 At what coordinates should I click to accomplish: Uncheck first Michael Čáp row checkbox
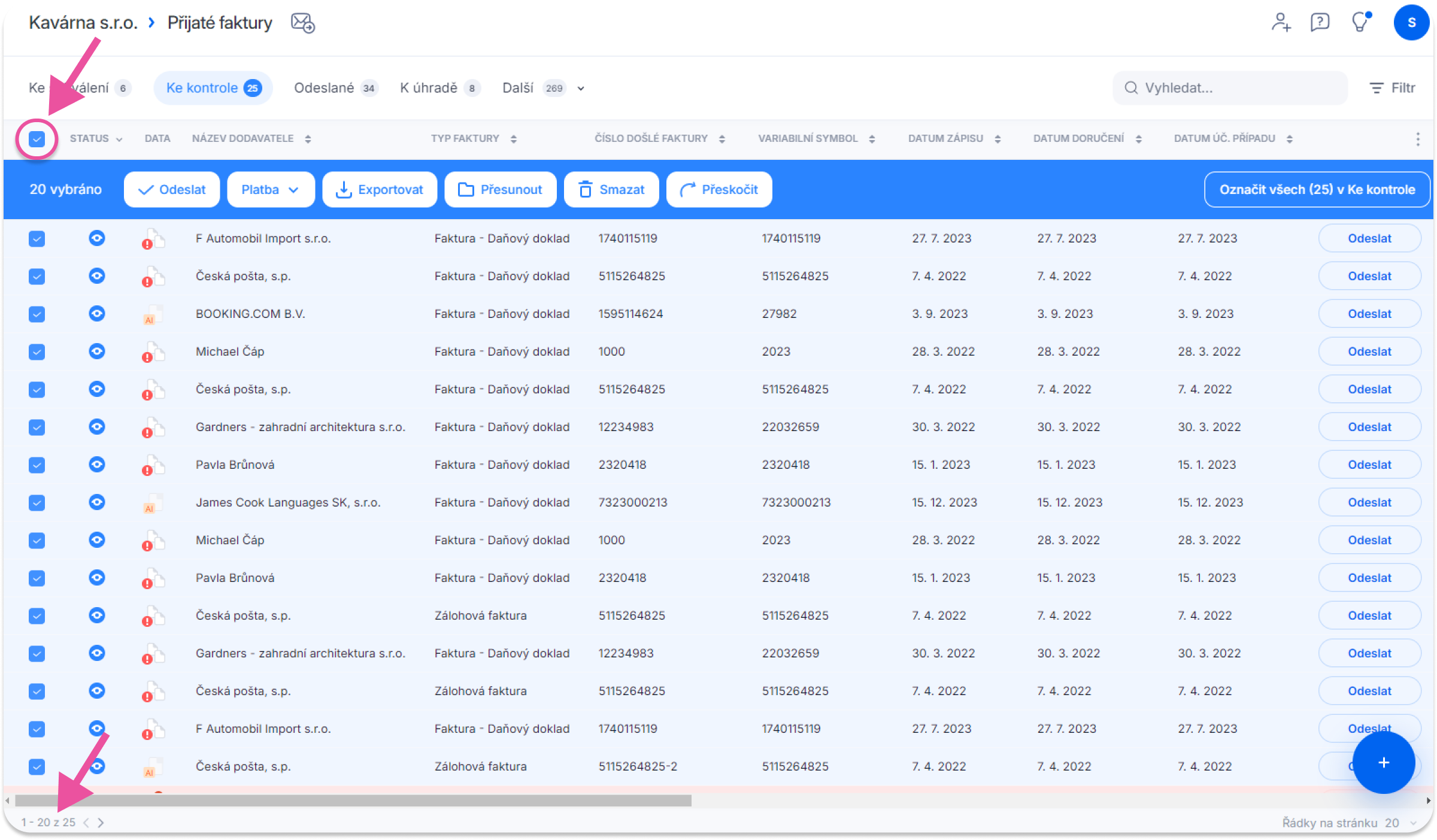[x=37, y=352]
